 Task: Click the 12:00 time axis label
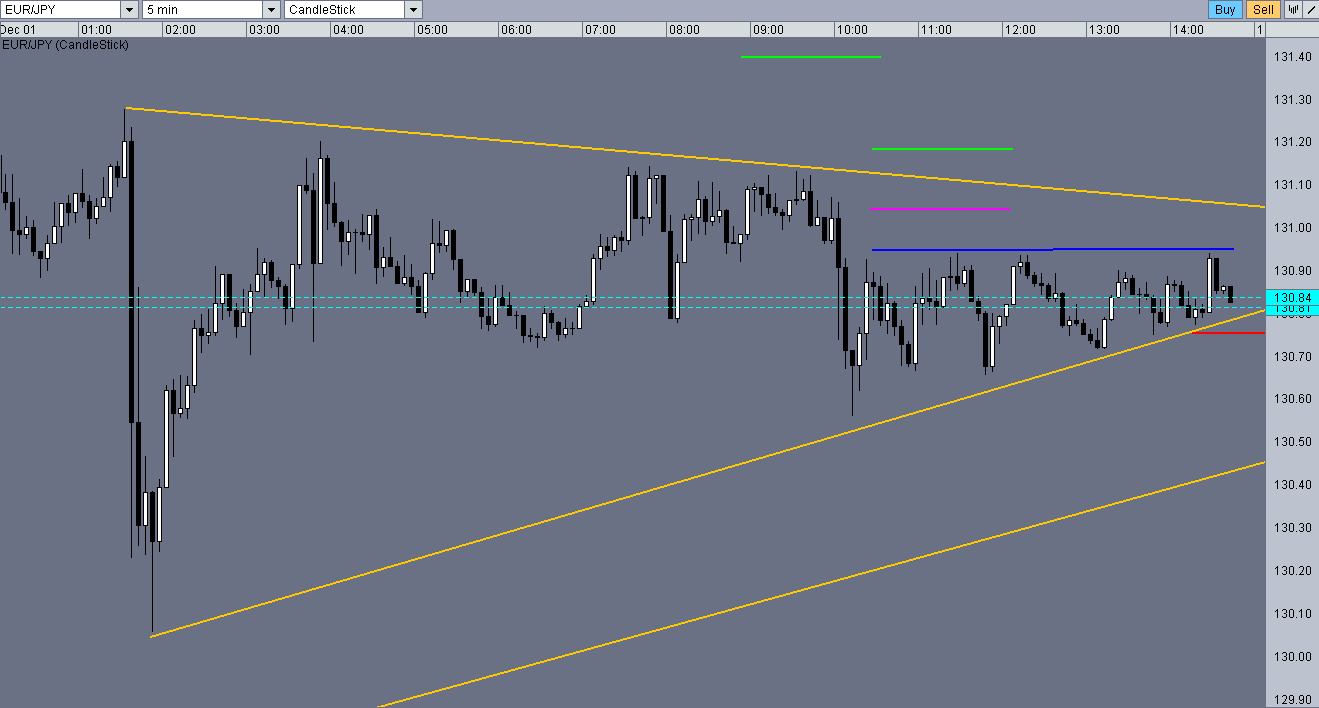(x=1021, y=30)
